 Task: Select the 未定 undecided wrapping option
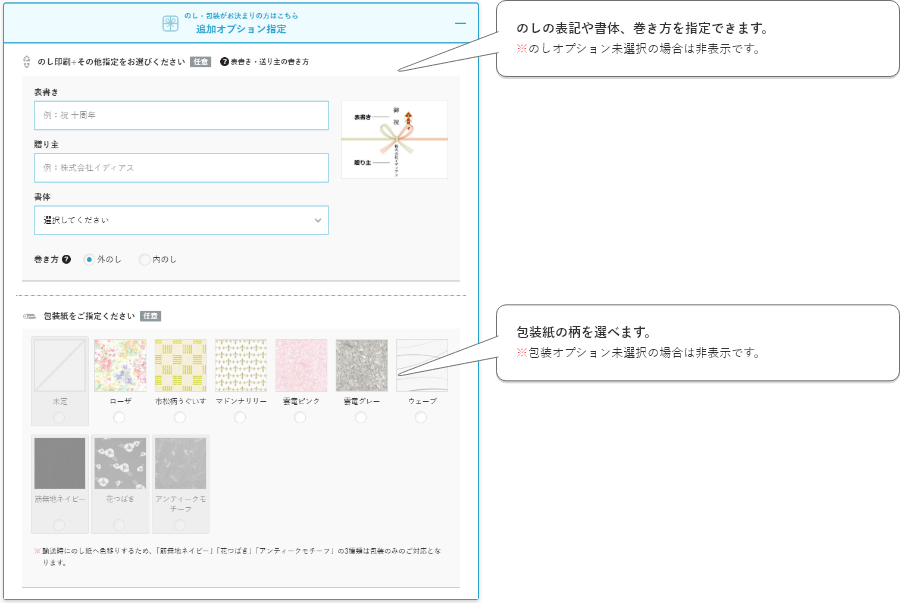[59, 417]
